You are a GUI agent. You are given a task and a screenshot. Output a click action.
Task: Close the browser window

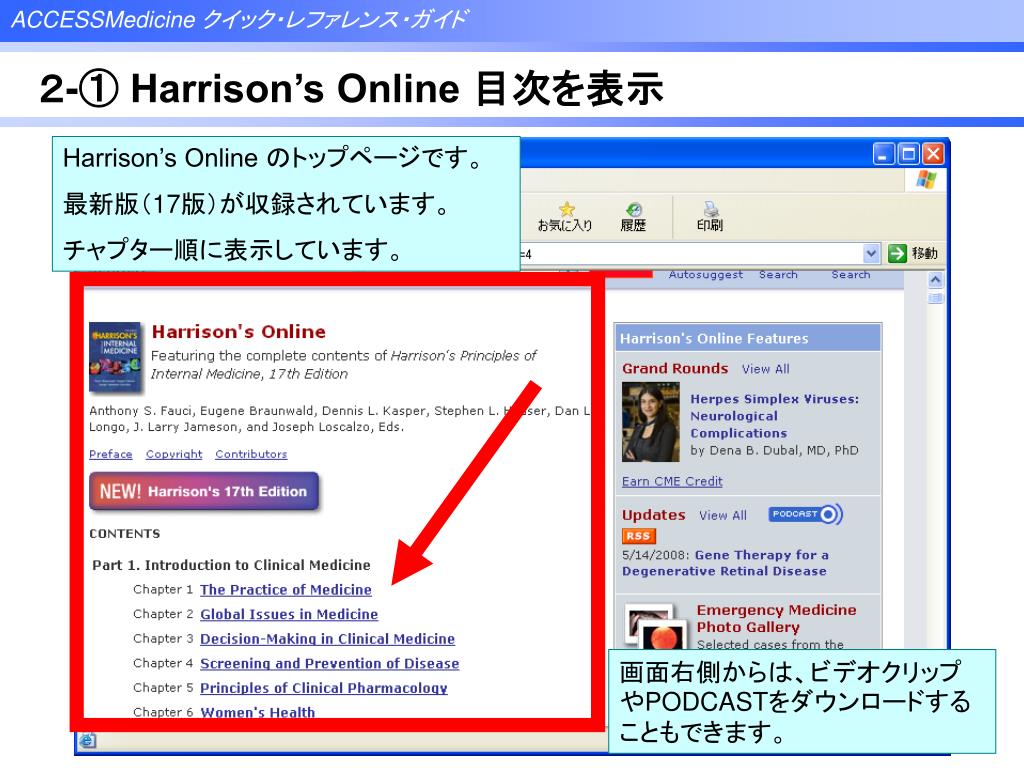[x=933, y=154]
